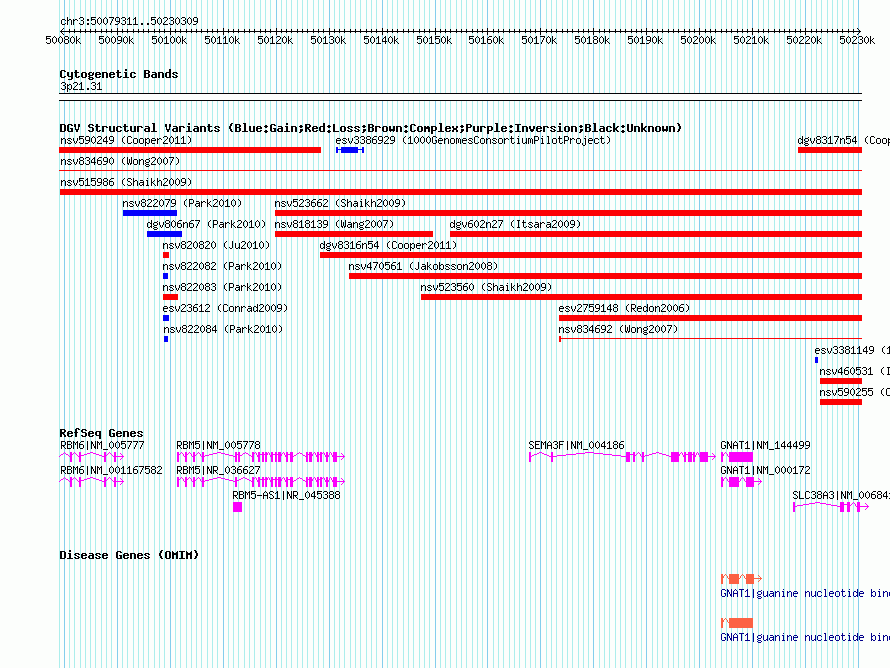Screen dimensions: 890x668
Task: Select the DGV Structural Variants track title
Action: click(370, 128)
